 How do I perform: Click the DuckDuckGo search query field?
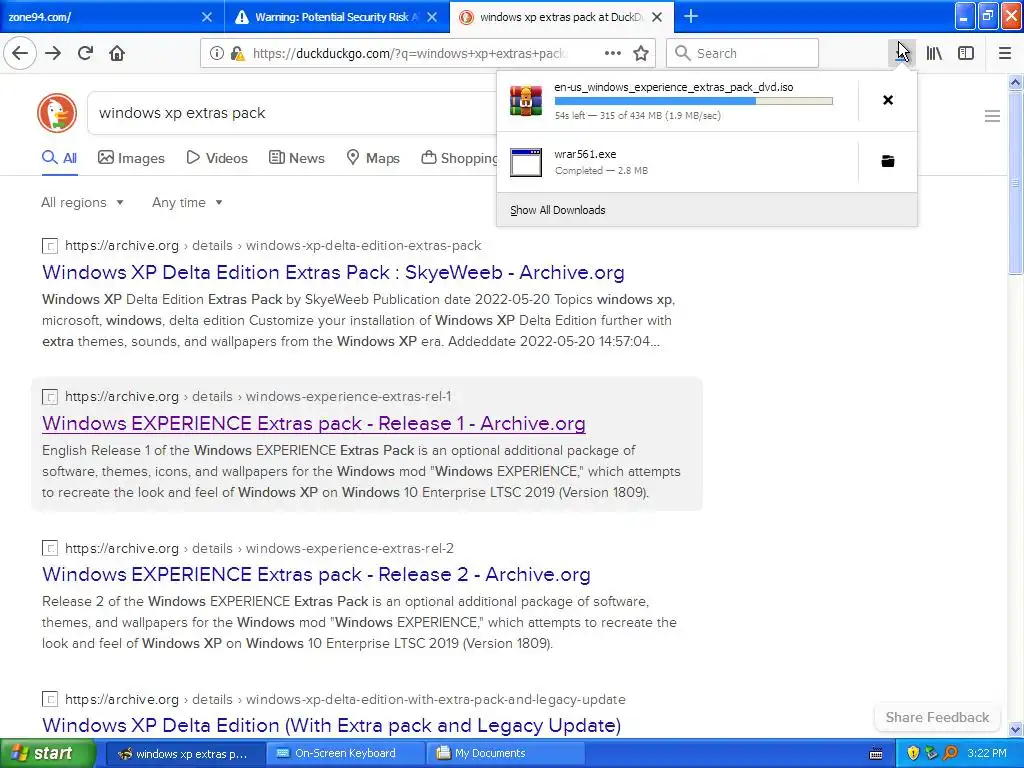coord(291,113)
